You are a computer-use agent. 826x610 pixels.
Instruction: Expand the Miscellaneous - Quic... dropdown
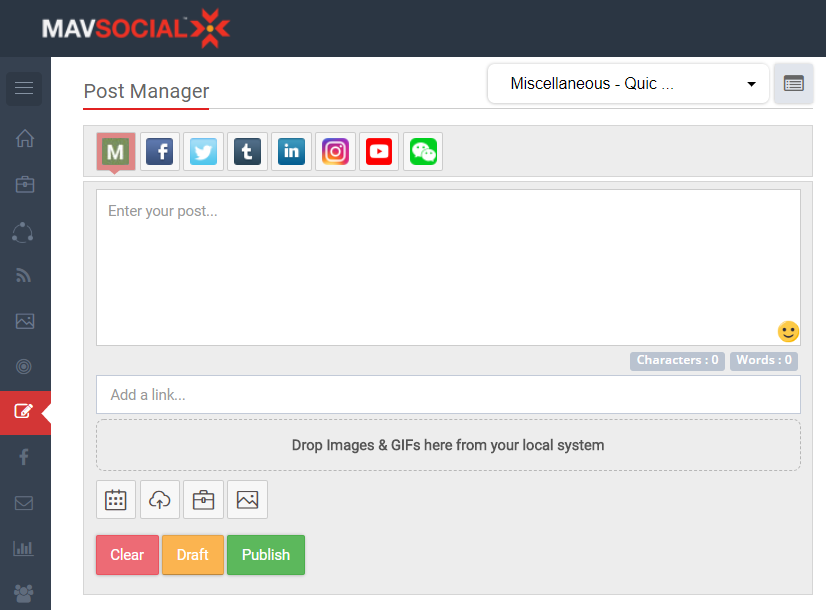click(628, 84)
